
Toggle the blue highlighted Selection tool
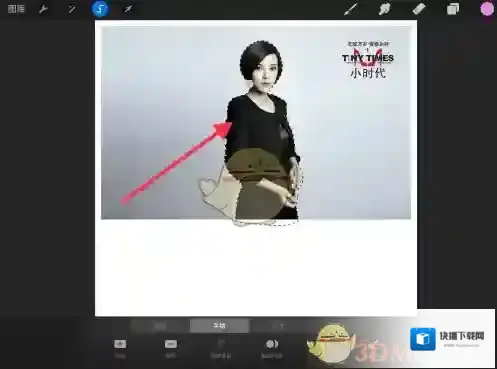pyautogui.click(x=100, y=9)
